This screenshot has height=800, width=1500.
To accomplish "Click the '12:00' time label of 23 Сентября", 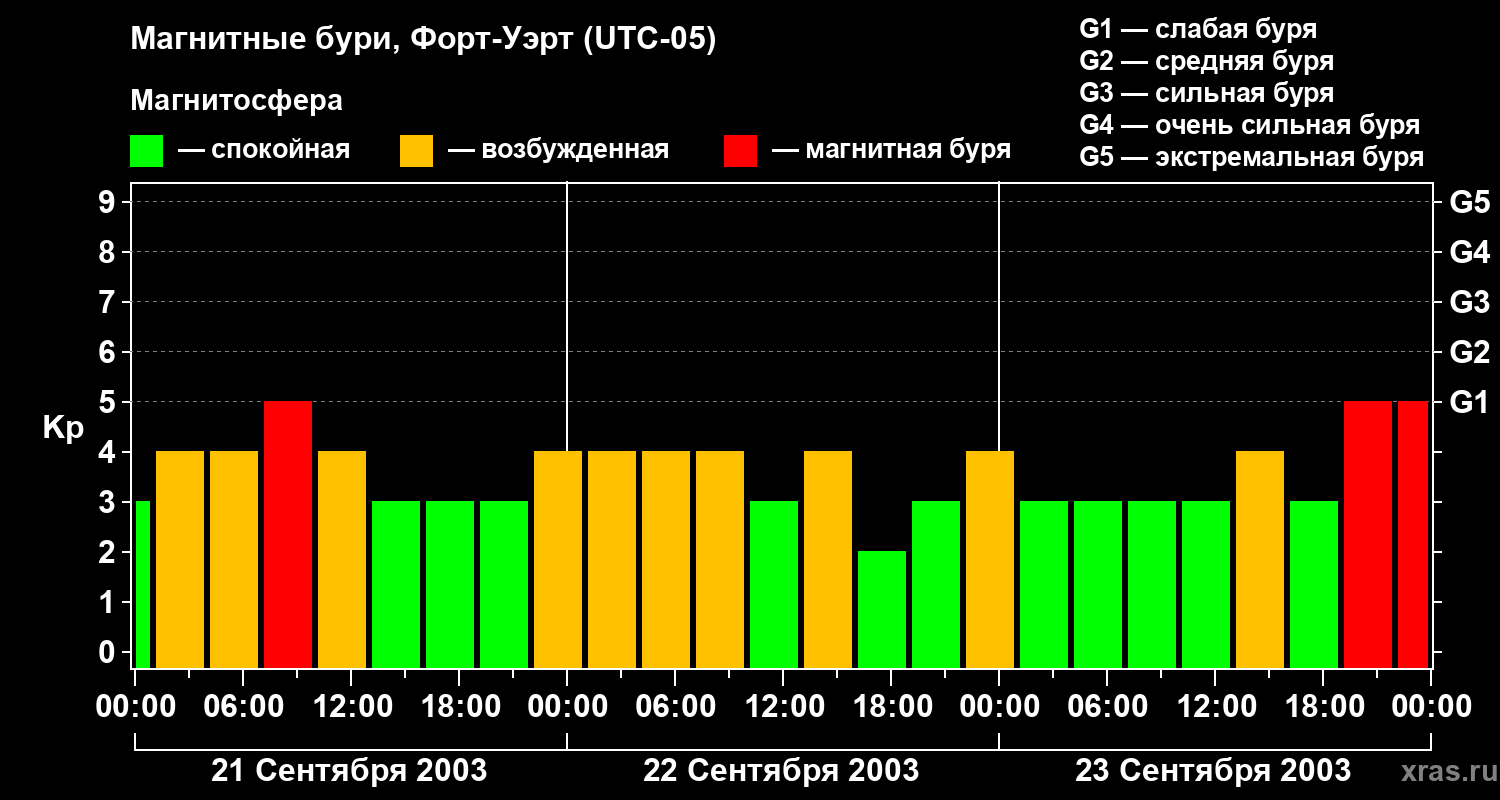I will click(x=1215, y=708).
